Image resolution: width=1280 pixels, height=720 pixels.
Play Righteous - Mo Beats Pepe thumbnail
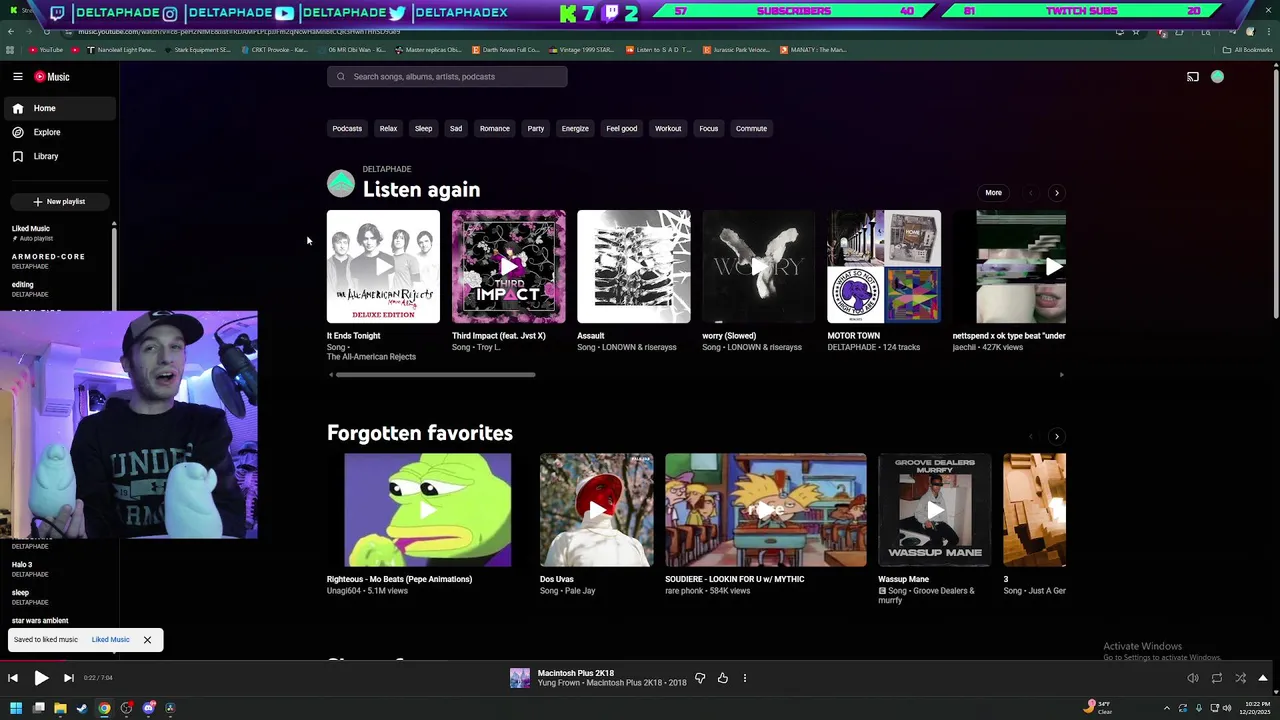click(x=428, y=510)
